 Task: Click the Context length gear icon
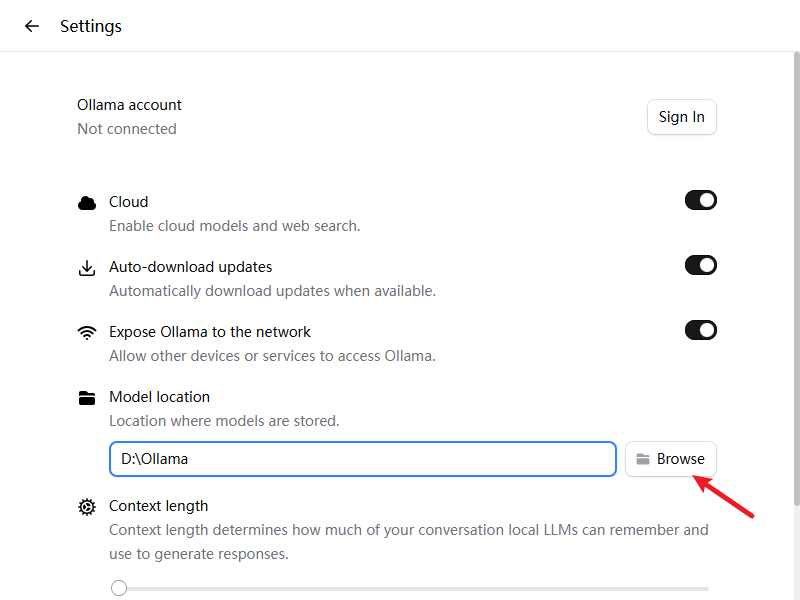87,507
